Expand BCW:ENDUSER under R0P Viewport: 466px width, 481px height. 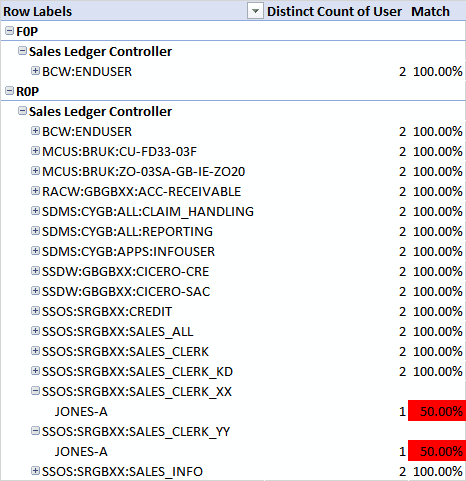point(35,131)
